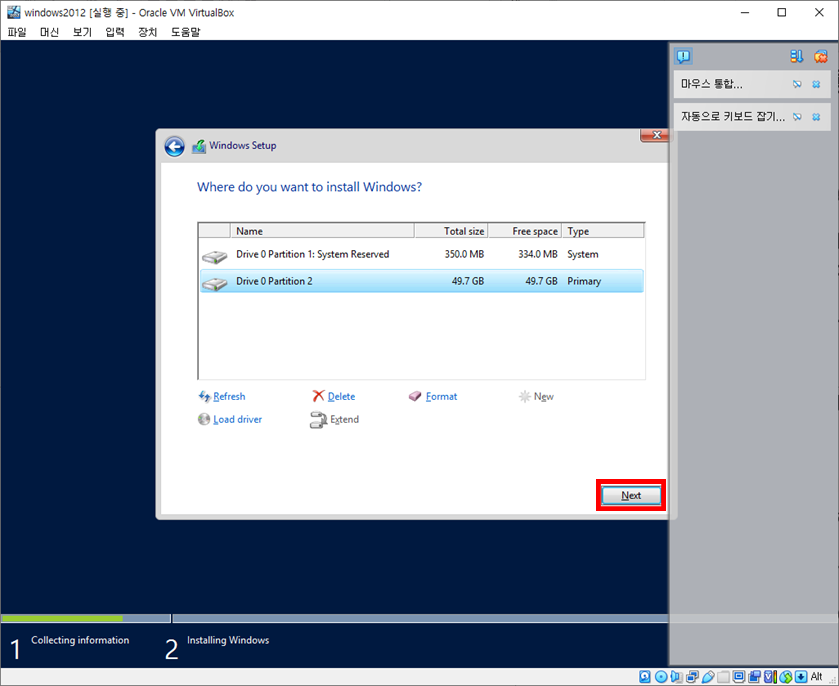This screenshot has width=839, height=686.
Task: Click the delete all notifications icon
Action: click(821, 56)
